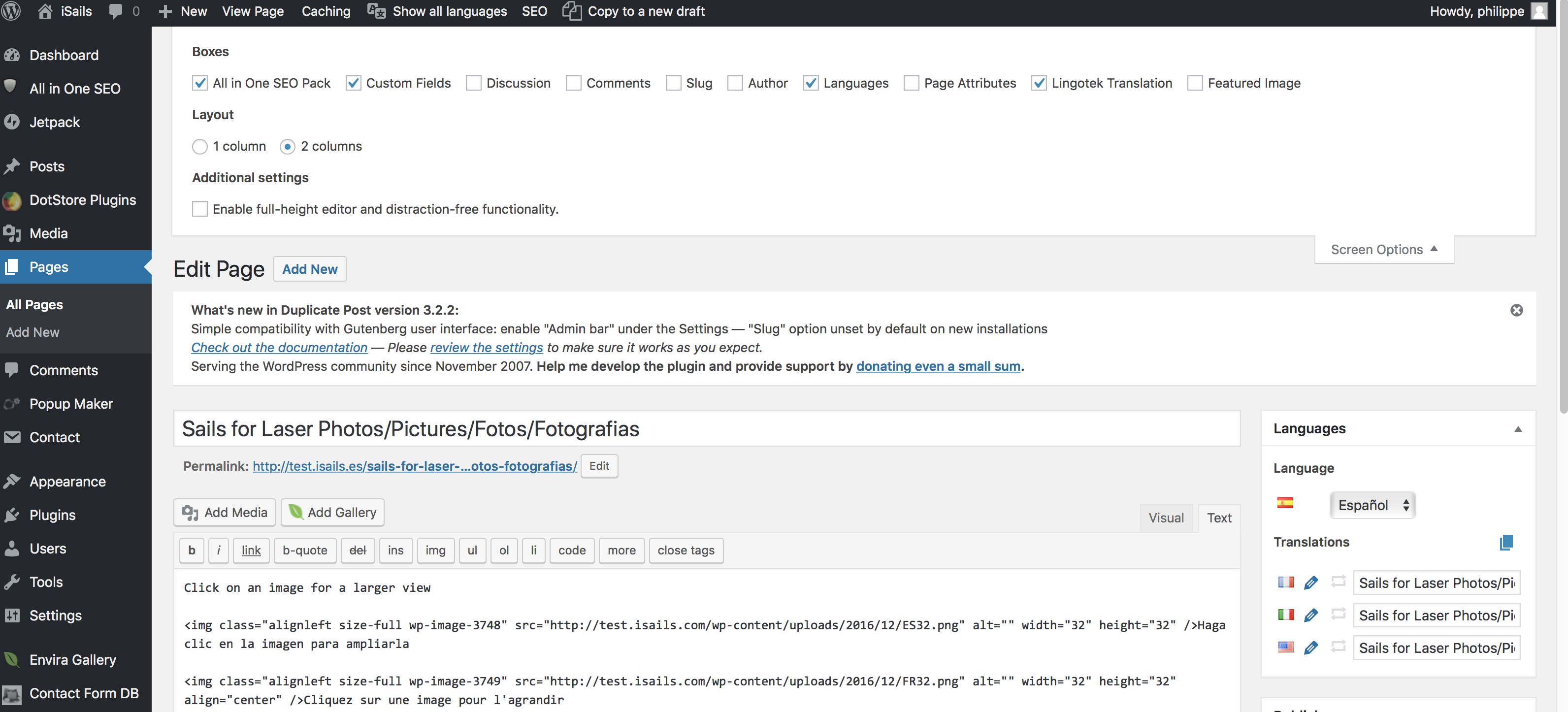Collapse the Screen Options panel
1568x712 pixels.
tap(1383, 249)
